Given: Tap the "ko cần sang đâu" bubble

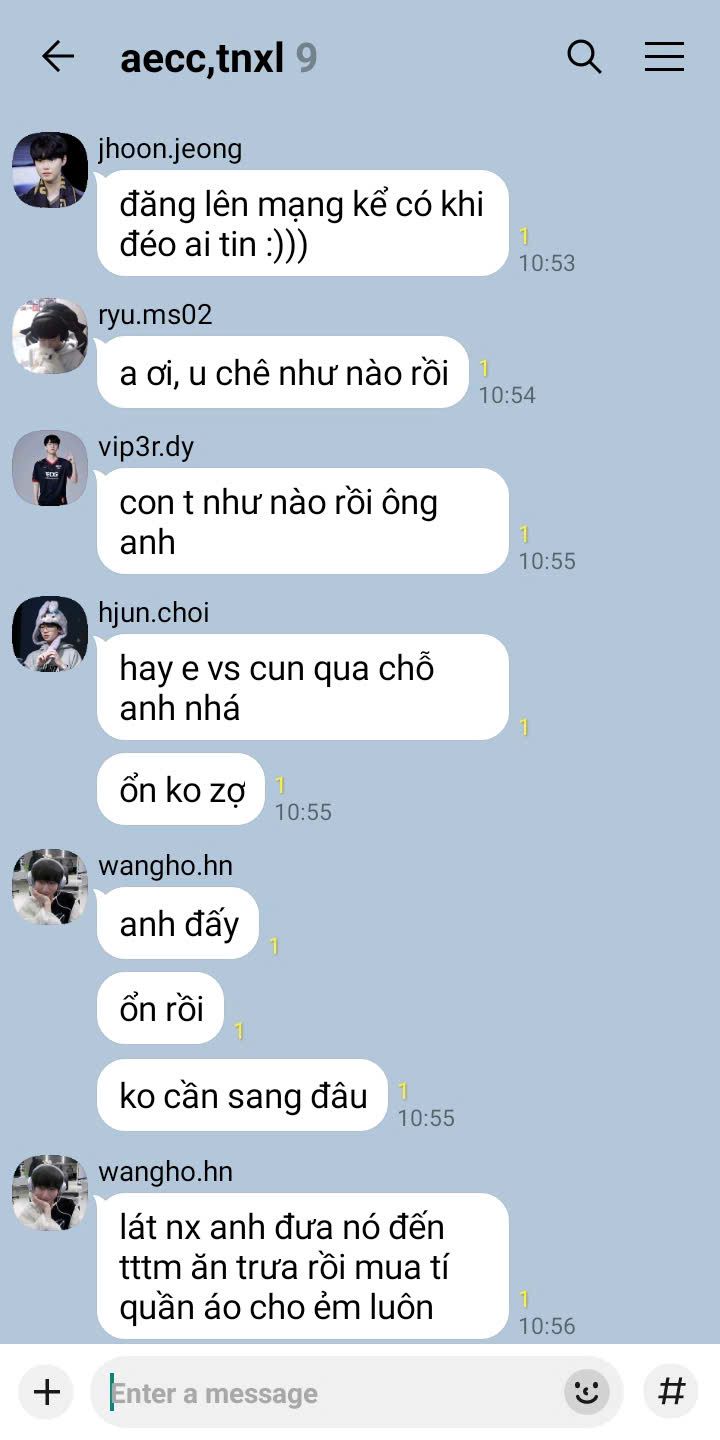Looking at the screenshot, I should pos(243,1096).
